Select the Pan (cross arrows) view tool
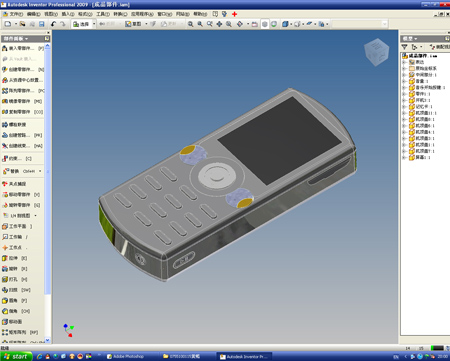This screenshot has width=450, height=361. (x=219, y=24)
